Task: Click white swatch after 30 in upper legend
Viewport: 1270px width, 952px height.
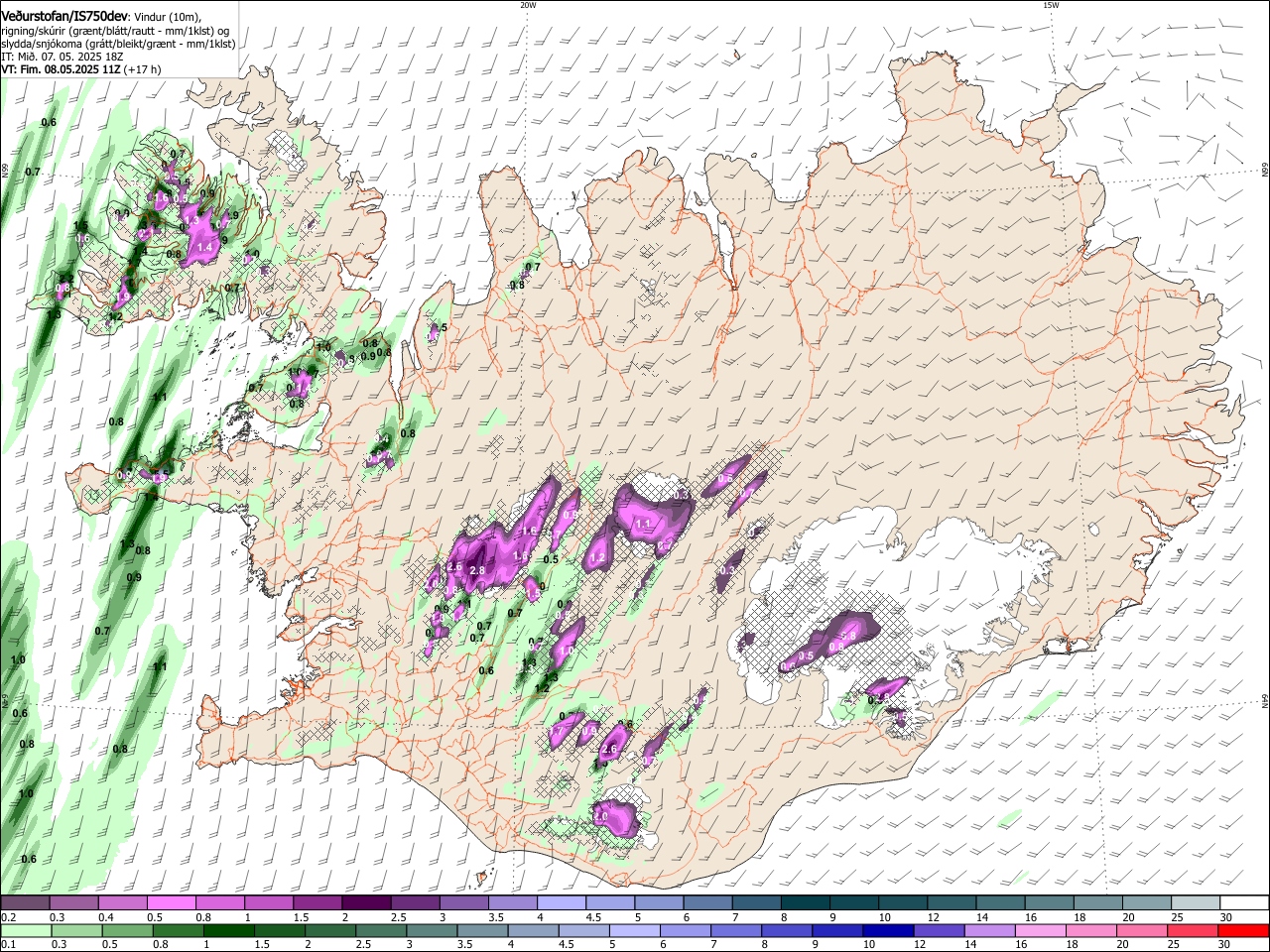Action: 1244,903
